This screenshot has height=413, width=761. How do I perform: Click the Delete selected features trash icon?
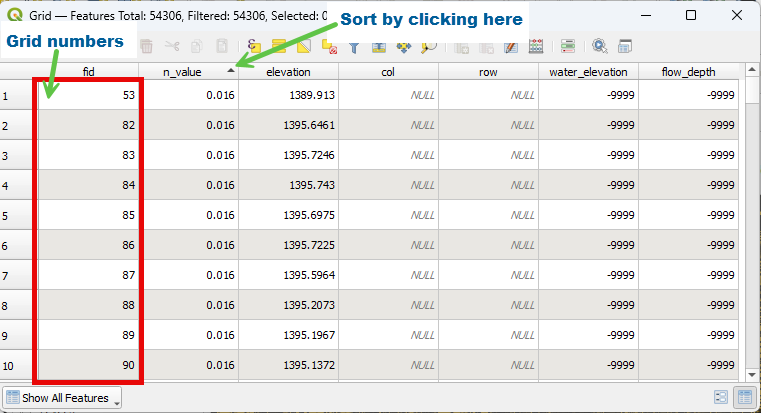tap(147, 46)
